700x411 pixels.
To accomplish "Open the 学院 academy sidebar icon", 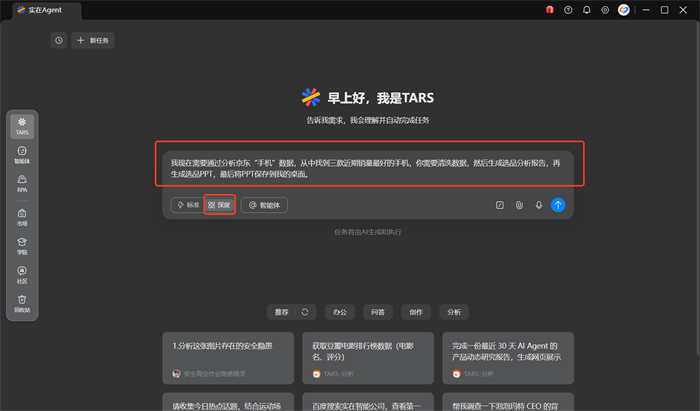I will point(22,245).
